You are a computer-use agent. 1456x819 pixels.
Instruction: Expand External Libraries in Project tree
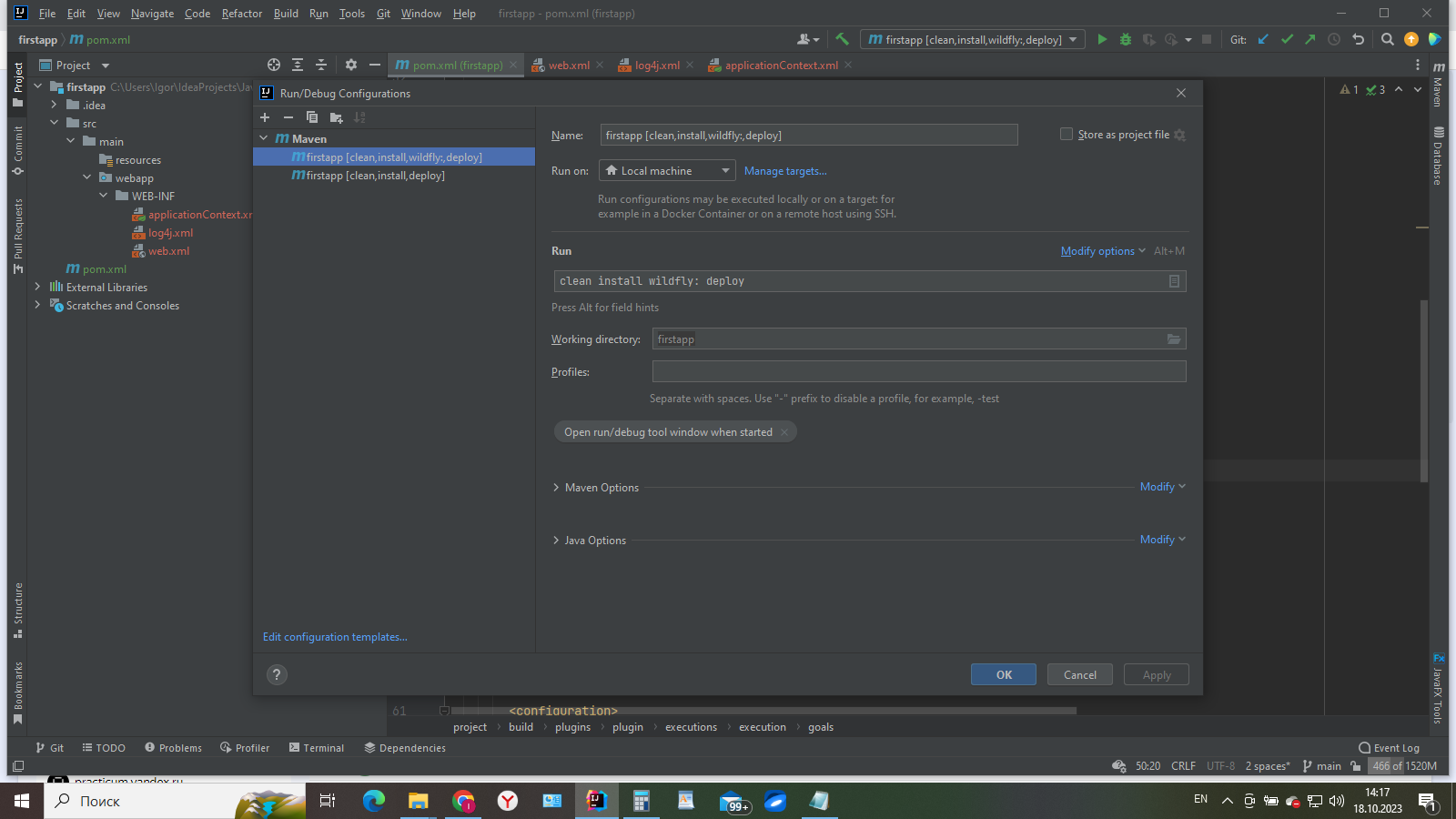[37, 287]
